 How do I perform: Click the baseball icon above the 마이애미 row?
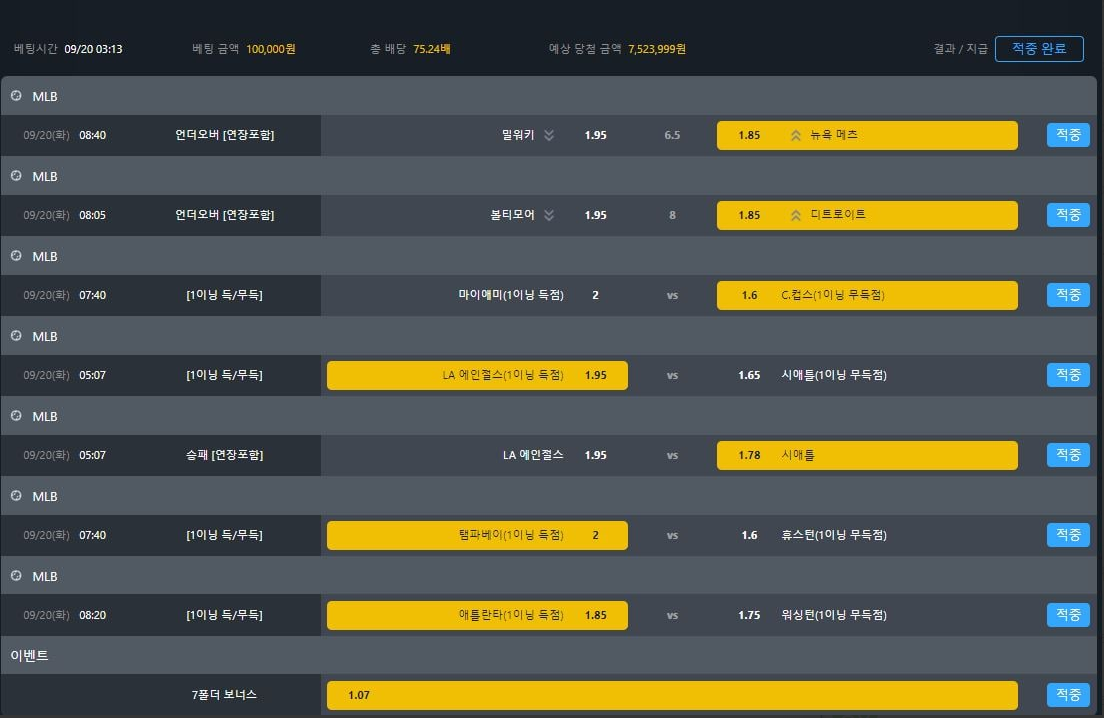[16, 256]
